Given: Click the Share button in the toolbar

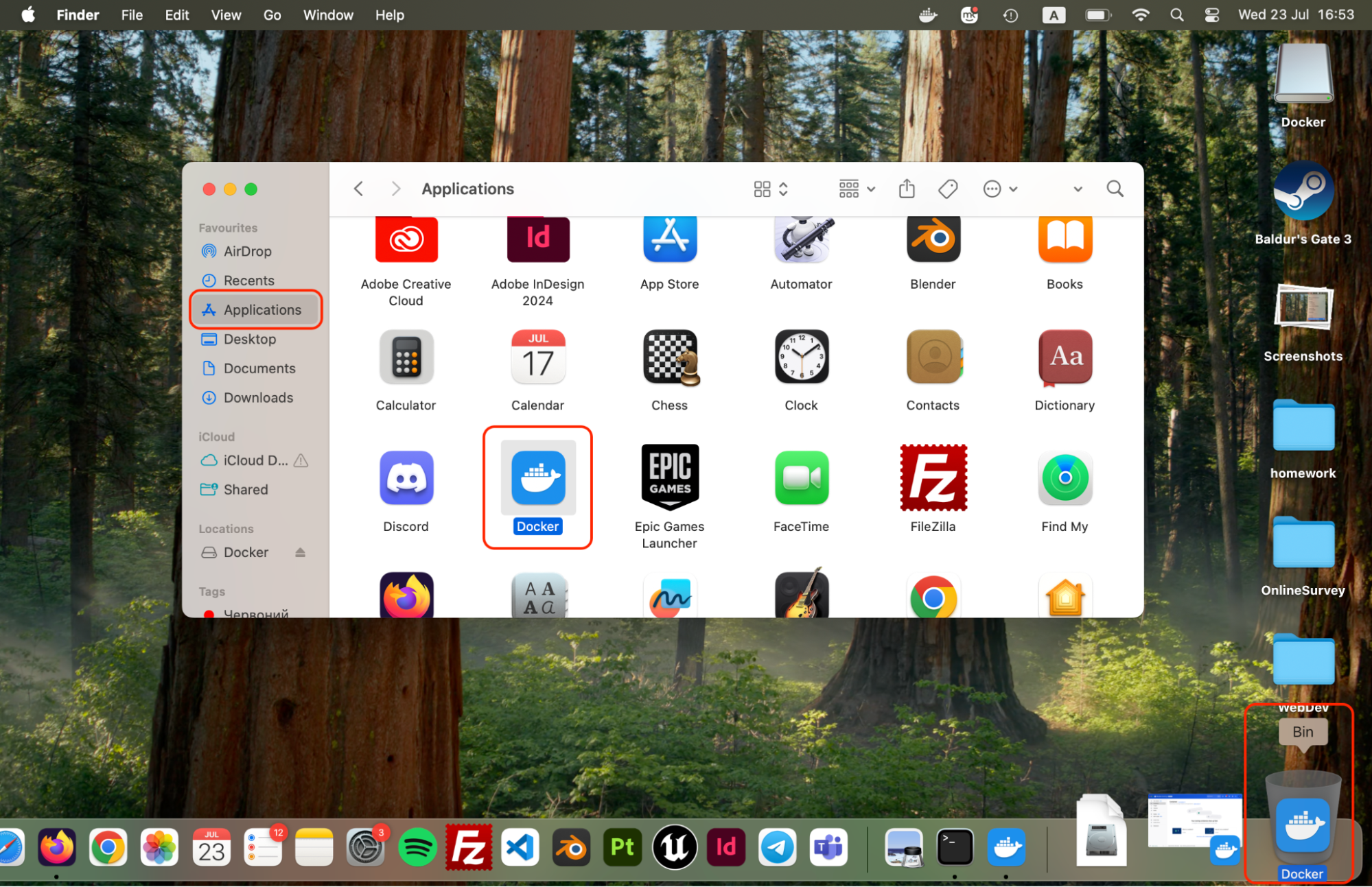Looking at the screenshot, I should pyautogui.click(x=907, y=189).
